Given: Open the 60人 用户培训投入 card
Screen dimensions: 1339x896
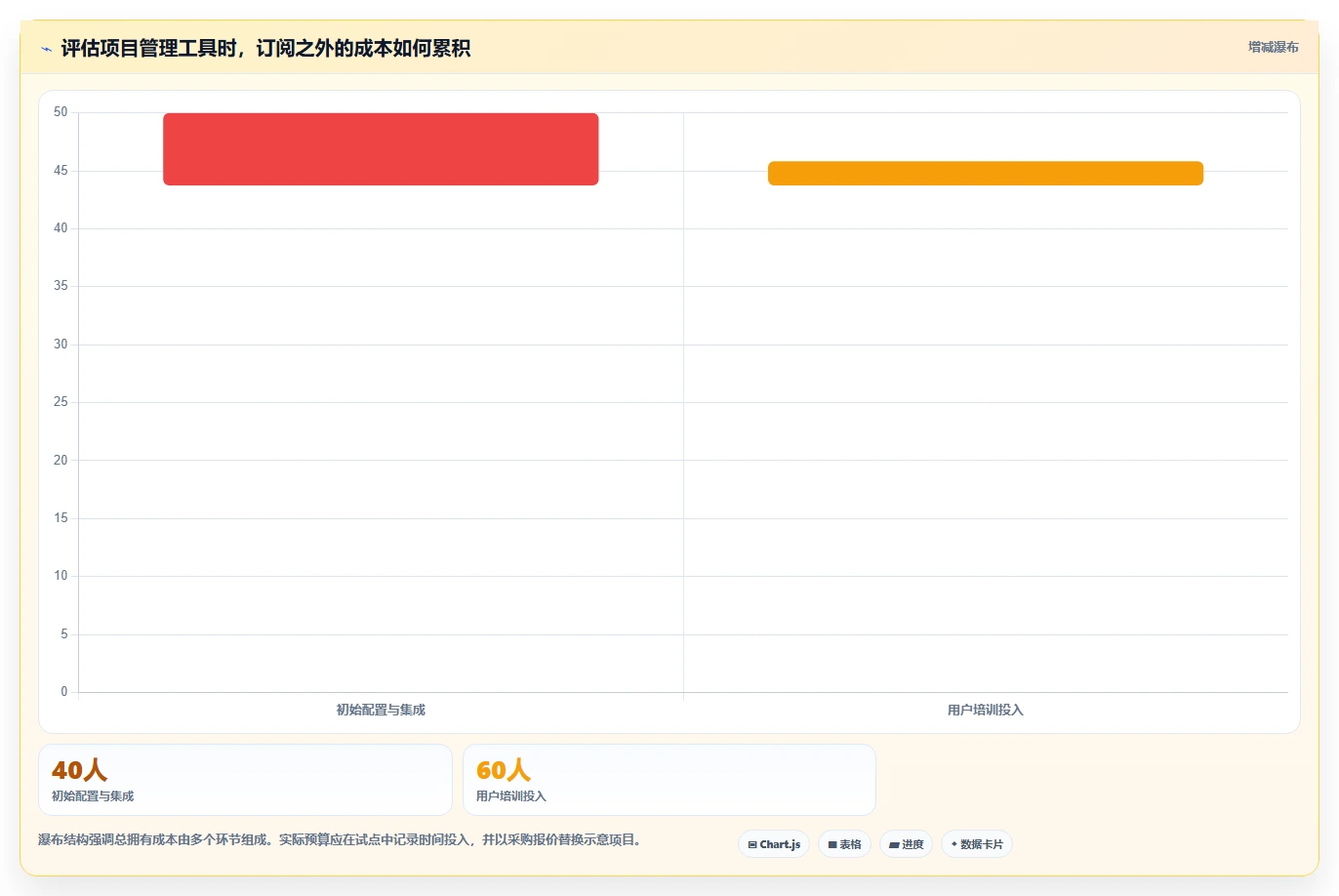Looking at the screenshot, I should point(669,780).
